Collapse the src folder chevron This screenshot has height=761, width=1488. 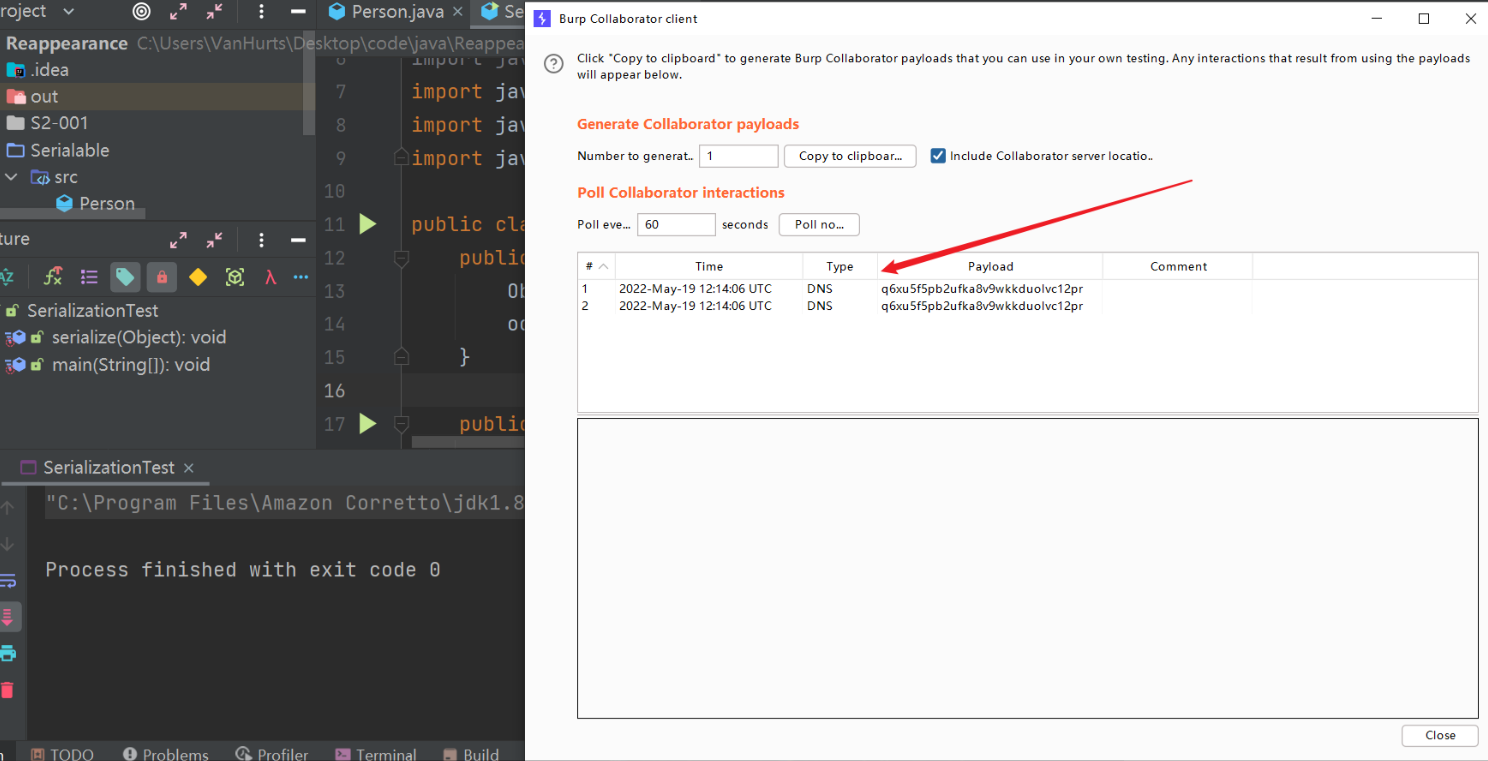[x=12, y=177]
